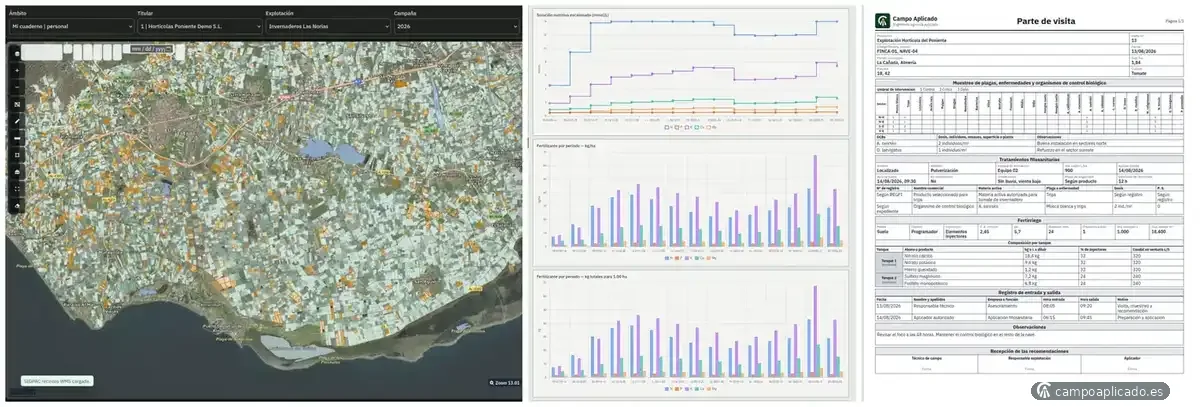
Task: Click the SIGPAC recintos WMS cargado notice
Action: click(57, 380)
